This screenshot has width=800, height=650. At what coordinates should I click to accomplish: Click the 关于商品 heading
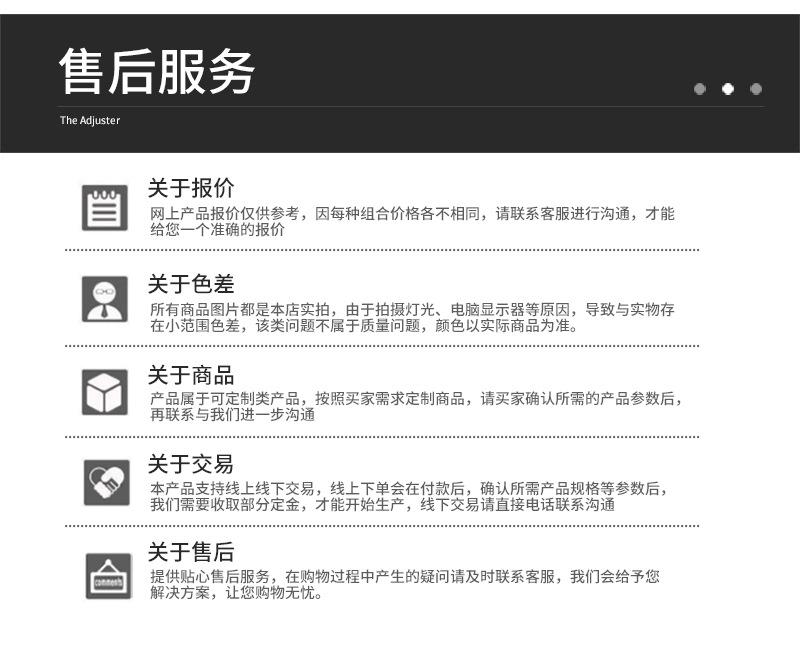click(x=191, y=375)
